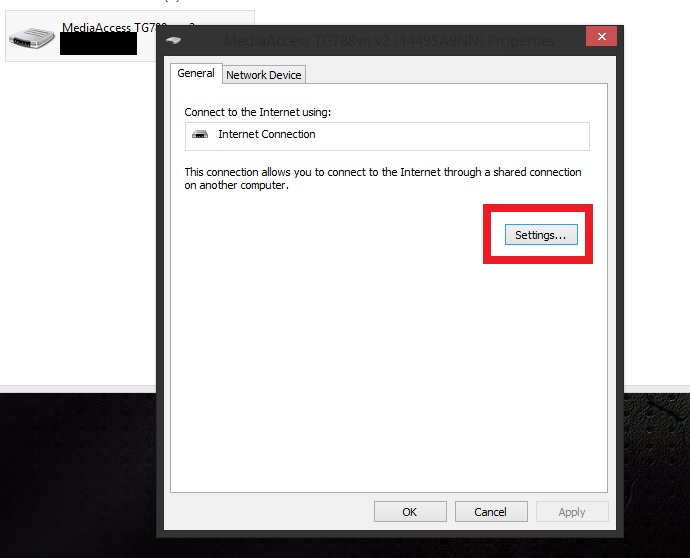
Task: Confirm with the OK button
Action: pos(410,511)
